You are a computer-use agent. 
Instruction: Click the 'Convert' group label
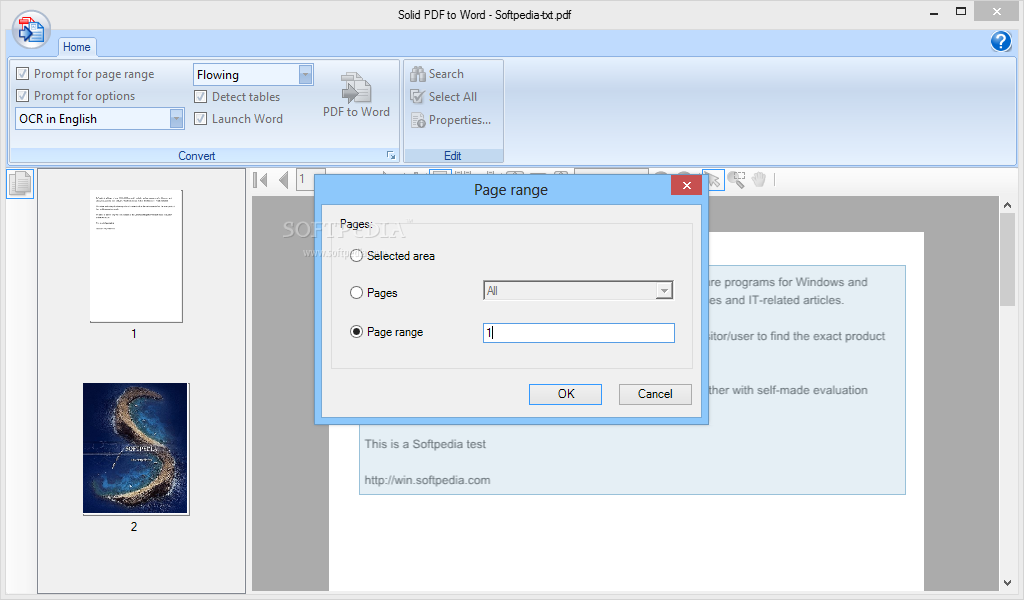[197, 155]
